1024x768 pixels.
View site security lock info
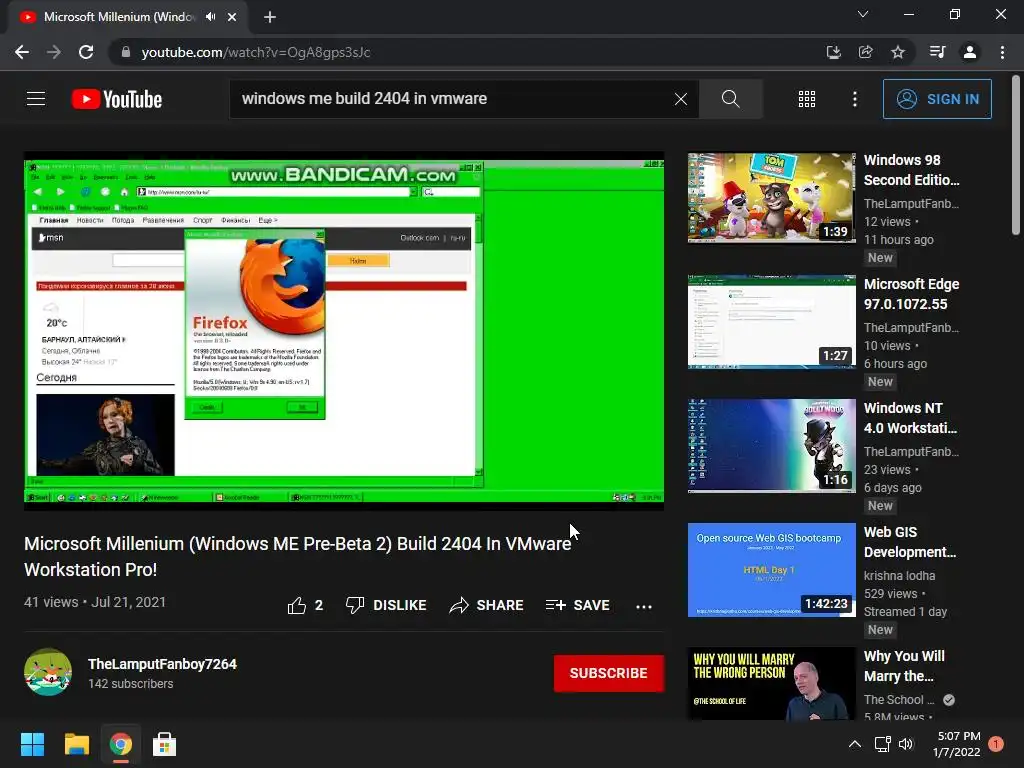125,52
